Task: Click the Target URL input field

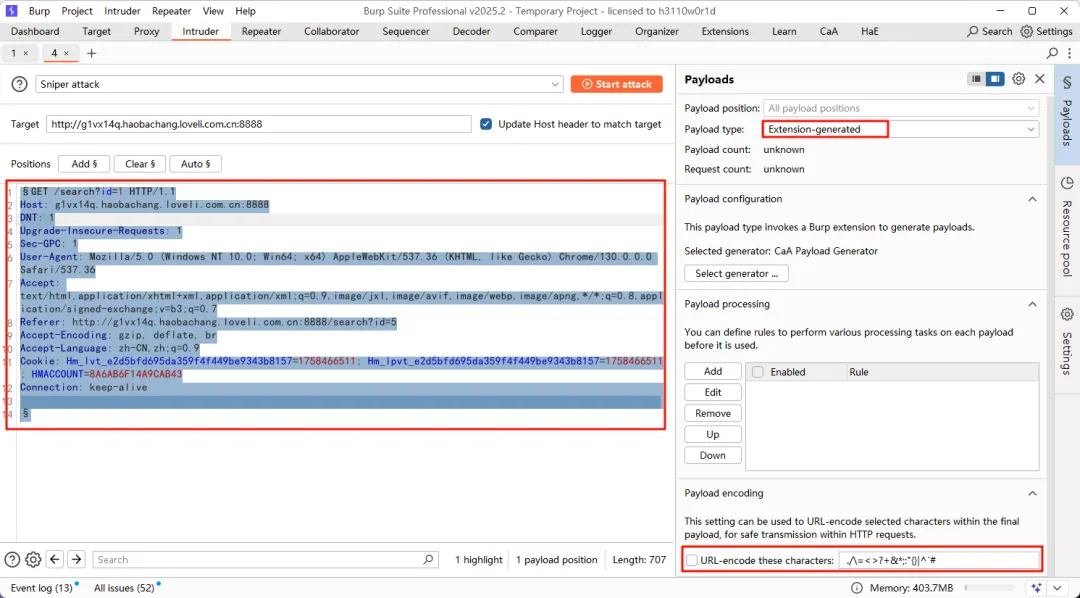Action: pyautogui.click(x=258, y=124)
